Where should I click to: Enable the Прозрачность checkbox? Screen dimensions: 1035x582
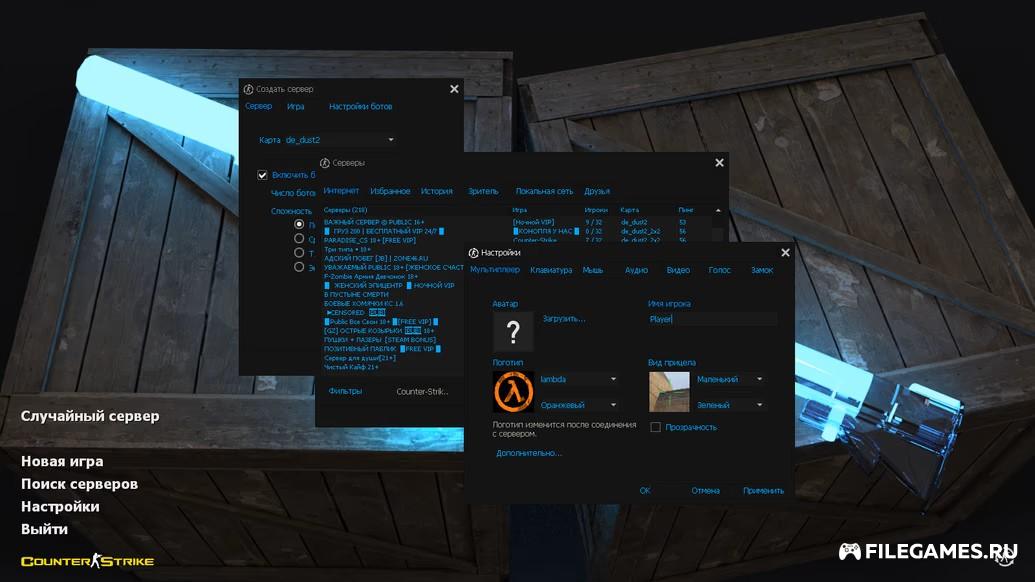coord(655,427)
